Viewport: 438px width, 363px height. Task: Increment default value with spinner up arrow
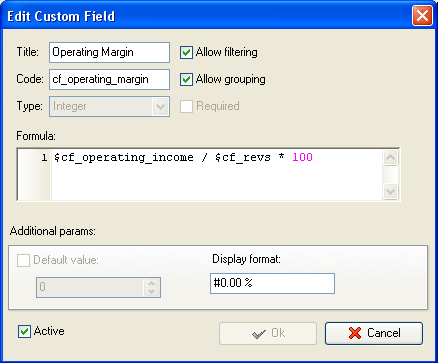[x=152, y=283]
